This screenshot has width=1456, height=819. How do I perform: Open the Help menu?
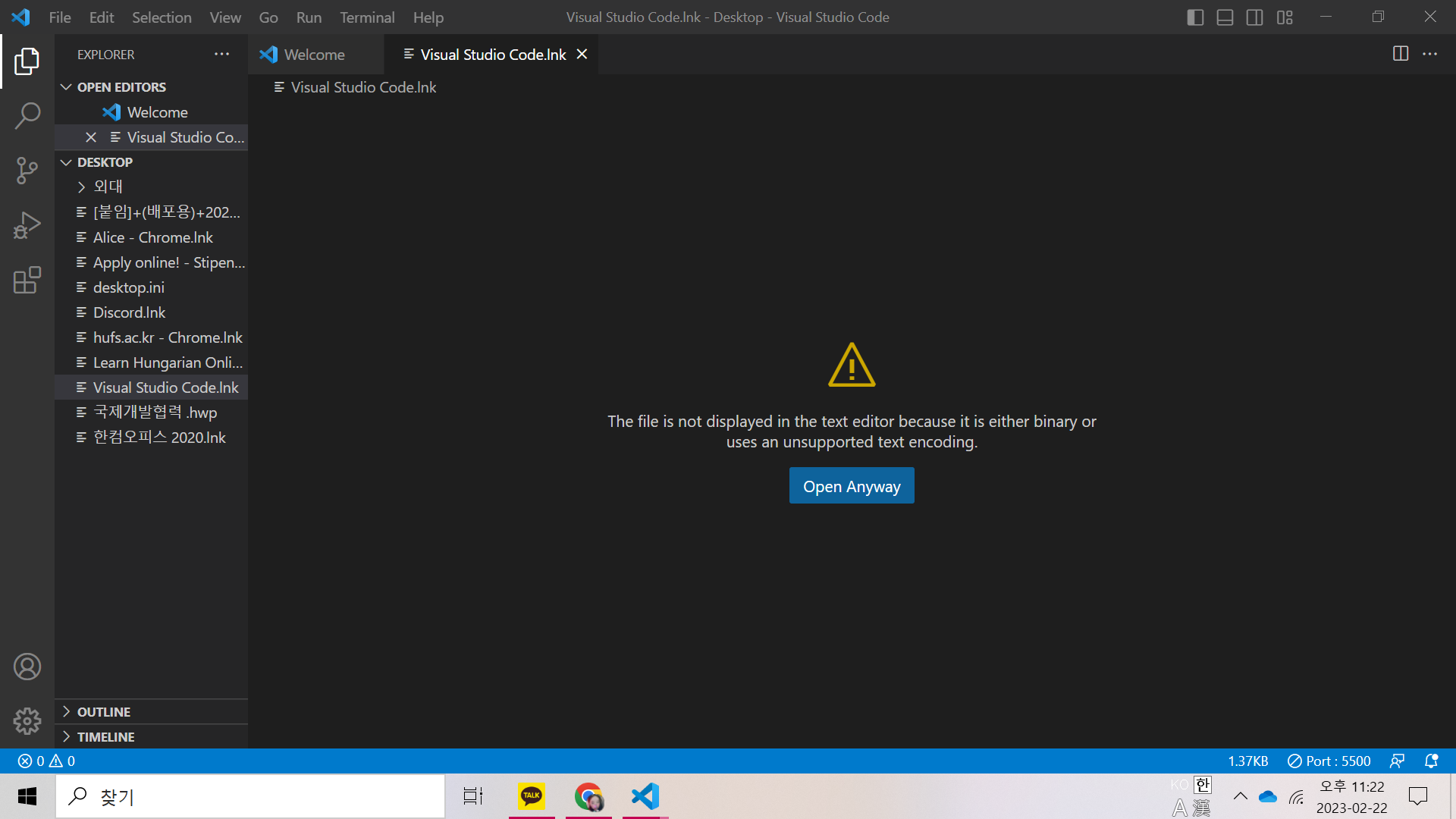pyautogui.click(x=428, y=17)
